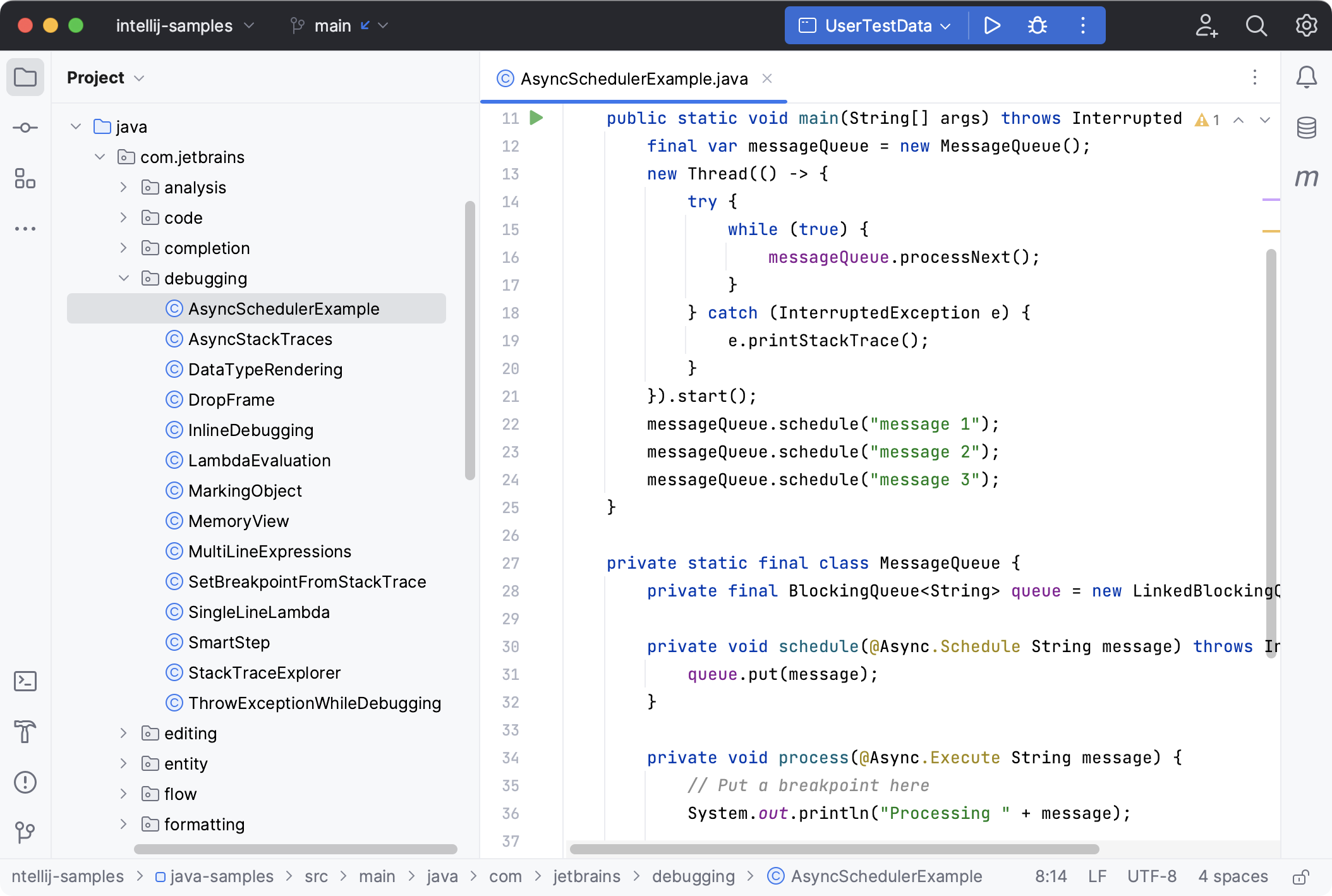
Task: Change UTF-8 file encoding
Action: tap(1152, 876)
